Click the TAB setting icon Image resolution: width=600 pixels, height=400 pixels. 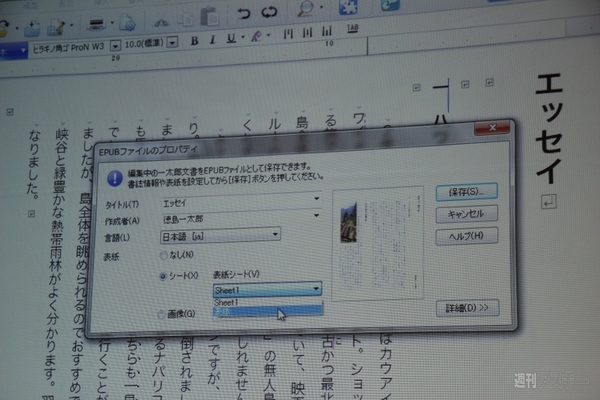(352, 28)
